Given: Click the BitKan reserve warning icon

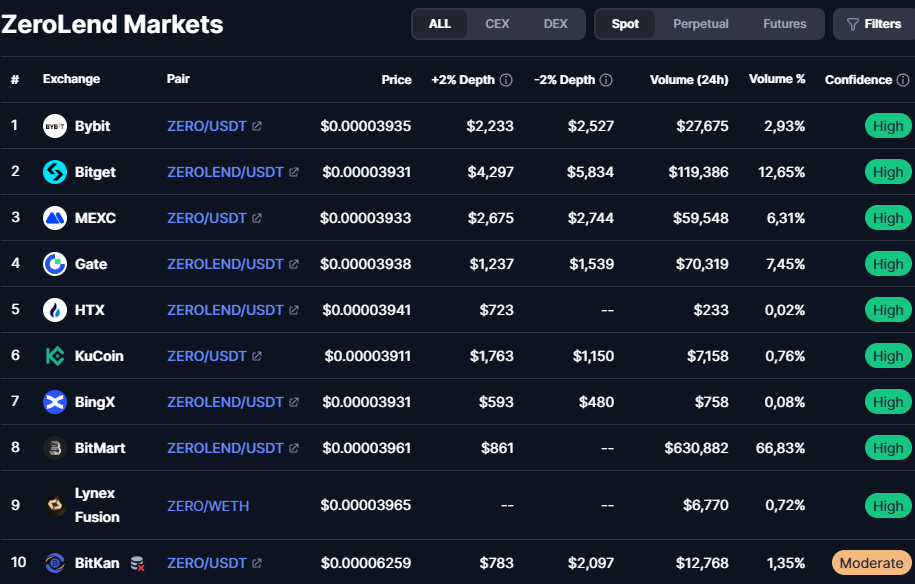Looking at the screenshot, I should click(x=137, y=564).
